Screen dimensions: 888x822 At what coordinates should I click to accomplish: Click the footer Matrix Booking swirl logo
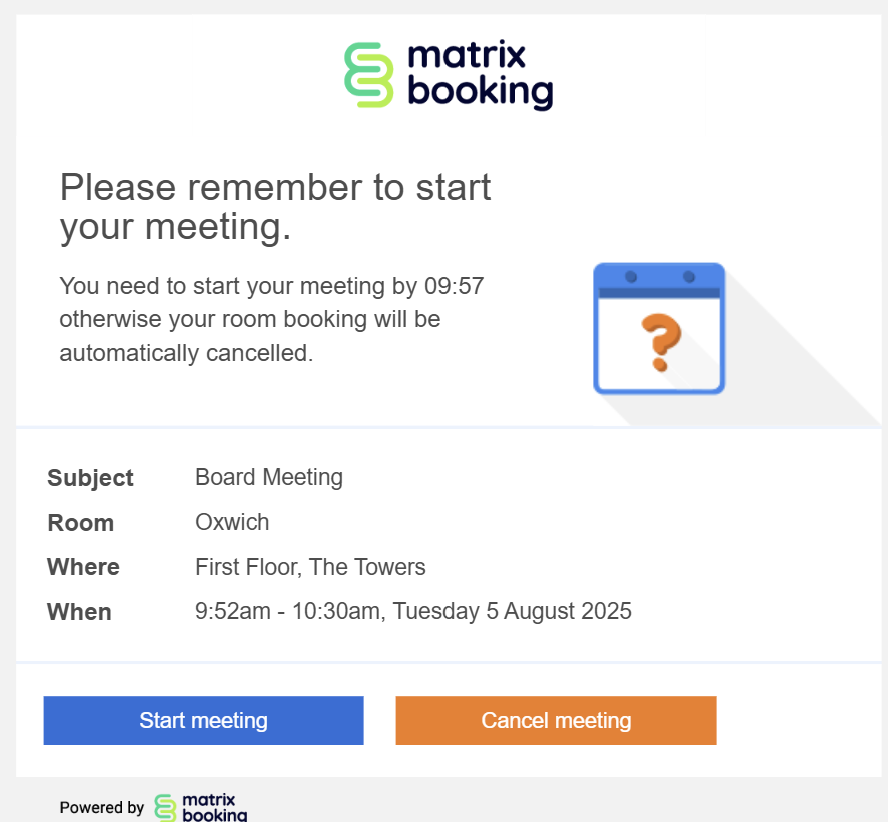point(166,808)
